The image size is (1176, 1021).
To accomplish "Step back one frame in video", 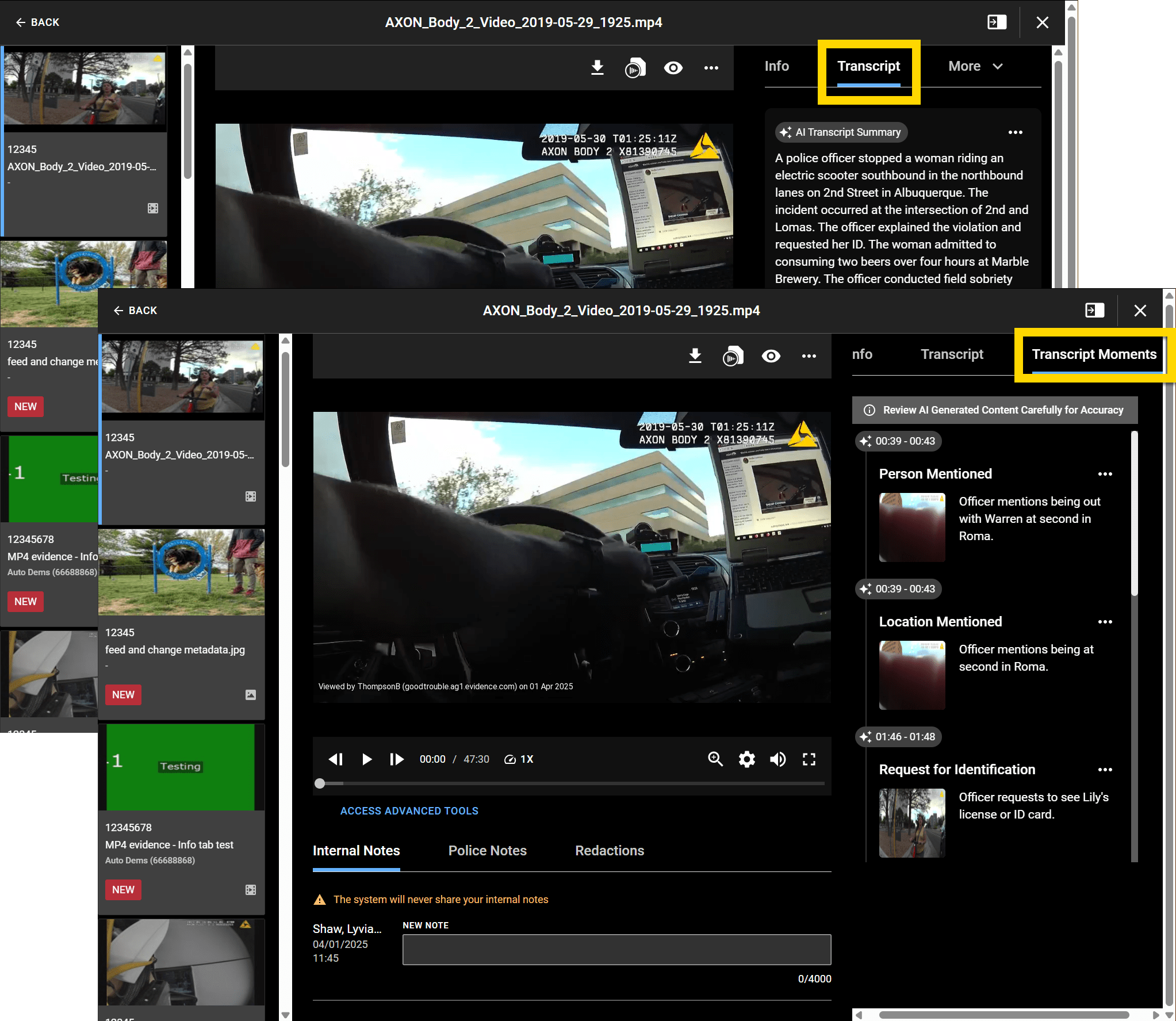I will click(x=336, y=759).
